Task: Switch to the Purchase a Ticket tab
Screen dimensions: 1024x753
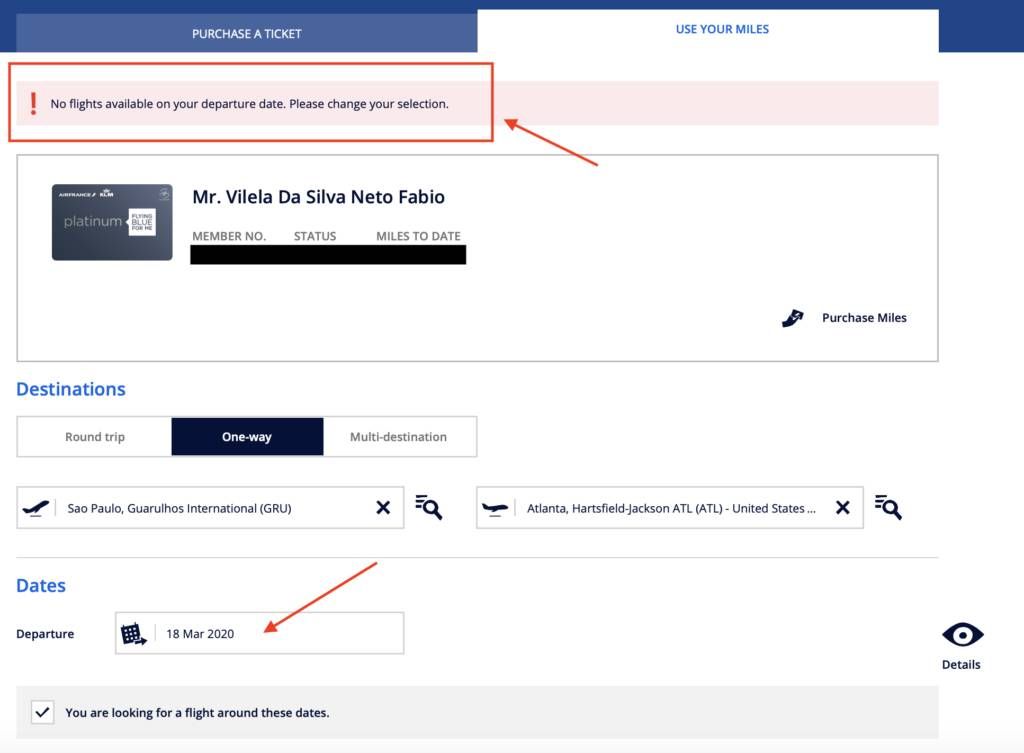Action: pos(247,33)
